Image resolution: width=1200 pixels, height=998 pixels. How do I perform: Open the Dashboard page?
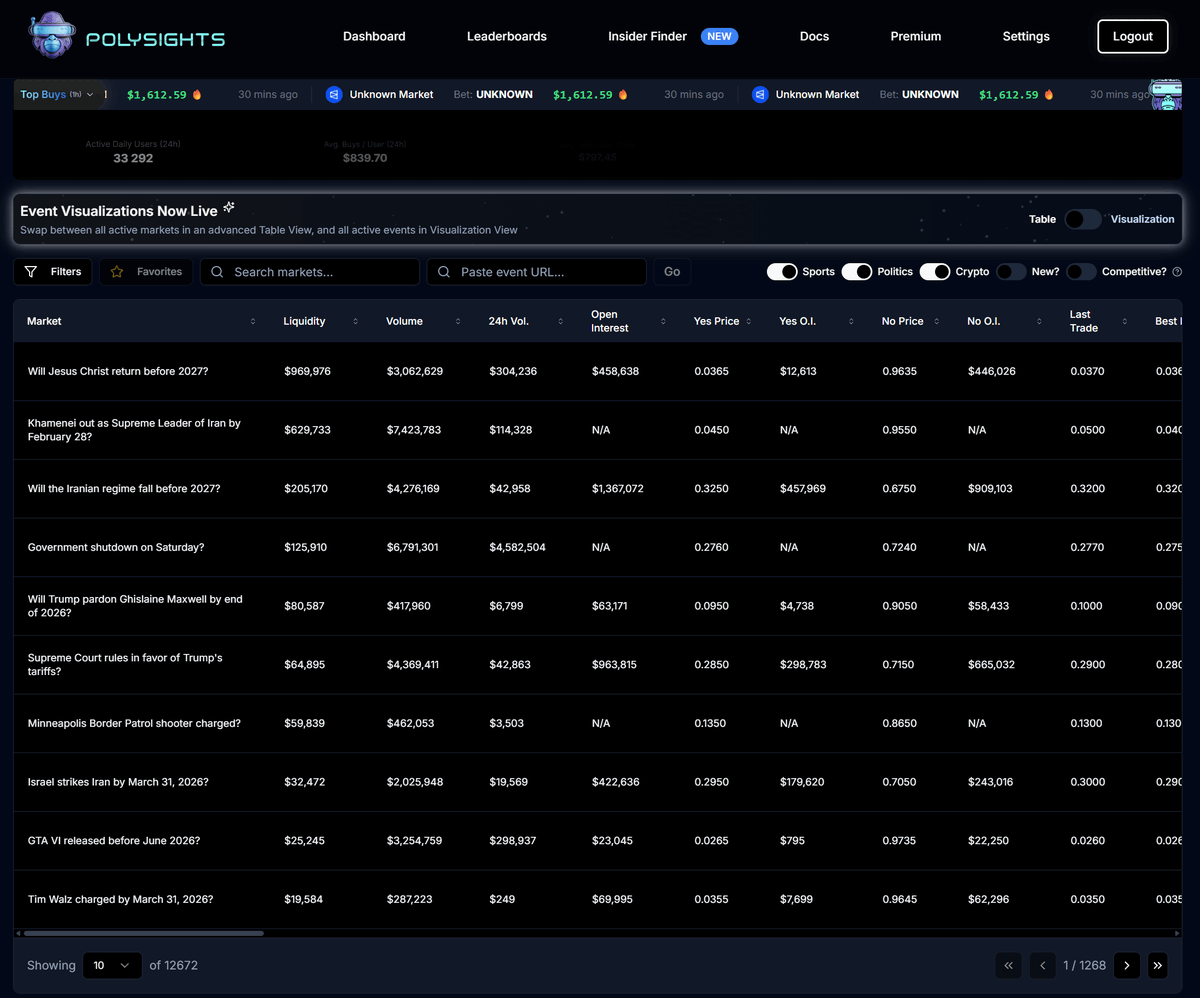coord(374,36)
